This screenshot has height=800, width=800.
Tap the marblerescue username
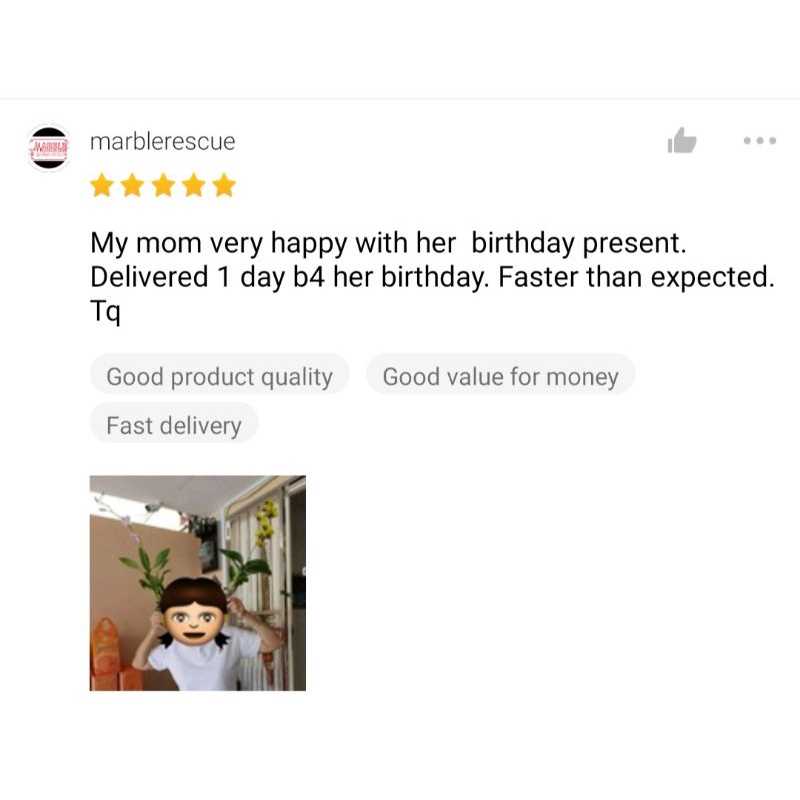point(163,141)
